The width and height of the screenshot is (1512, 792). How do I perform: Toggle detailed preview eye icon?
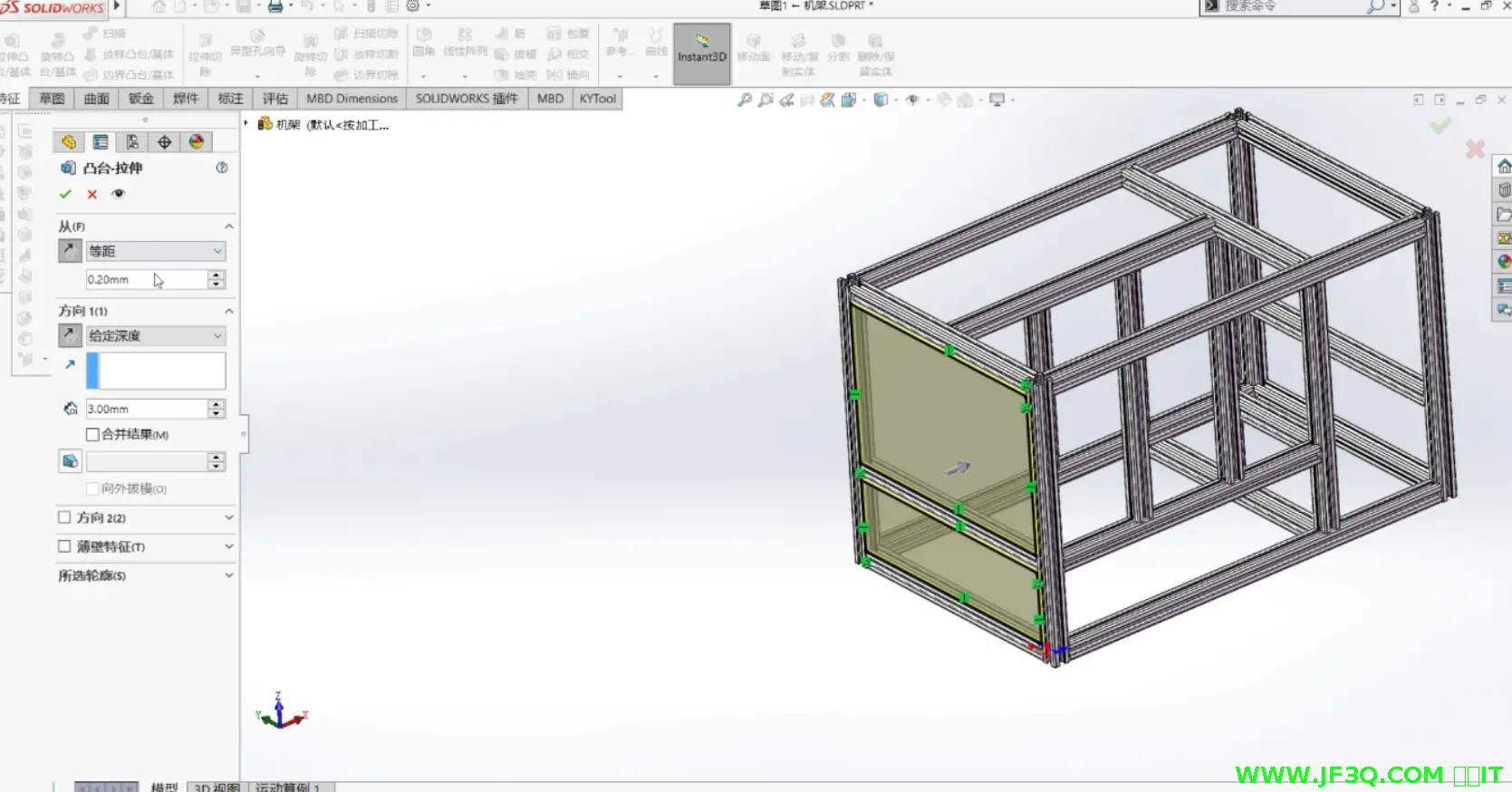click(x=118, y=194)
